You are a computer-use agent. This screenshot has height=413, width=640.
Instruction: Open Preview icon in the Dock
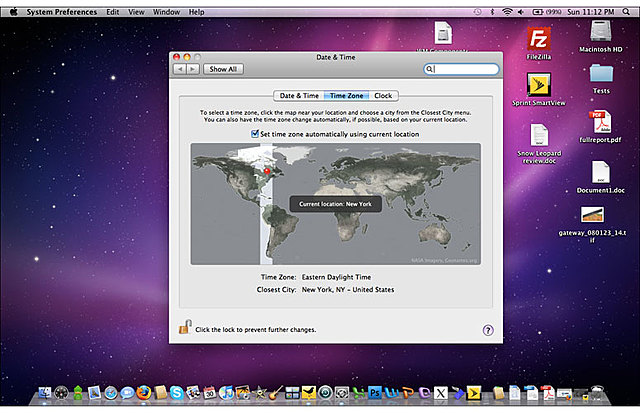(x=193, y=393)
